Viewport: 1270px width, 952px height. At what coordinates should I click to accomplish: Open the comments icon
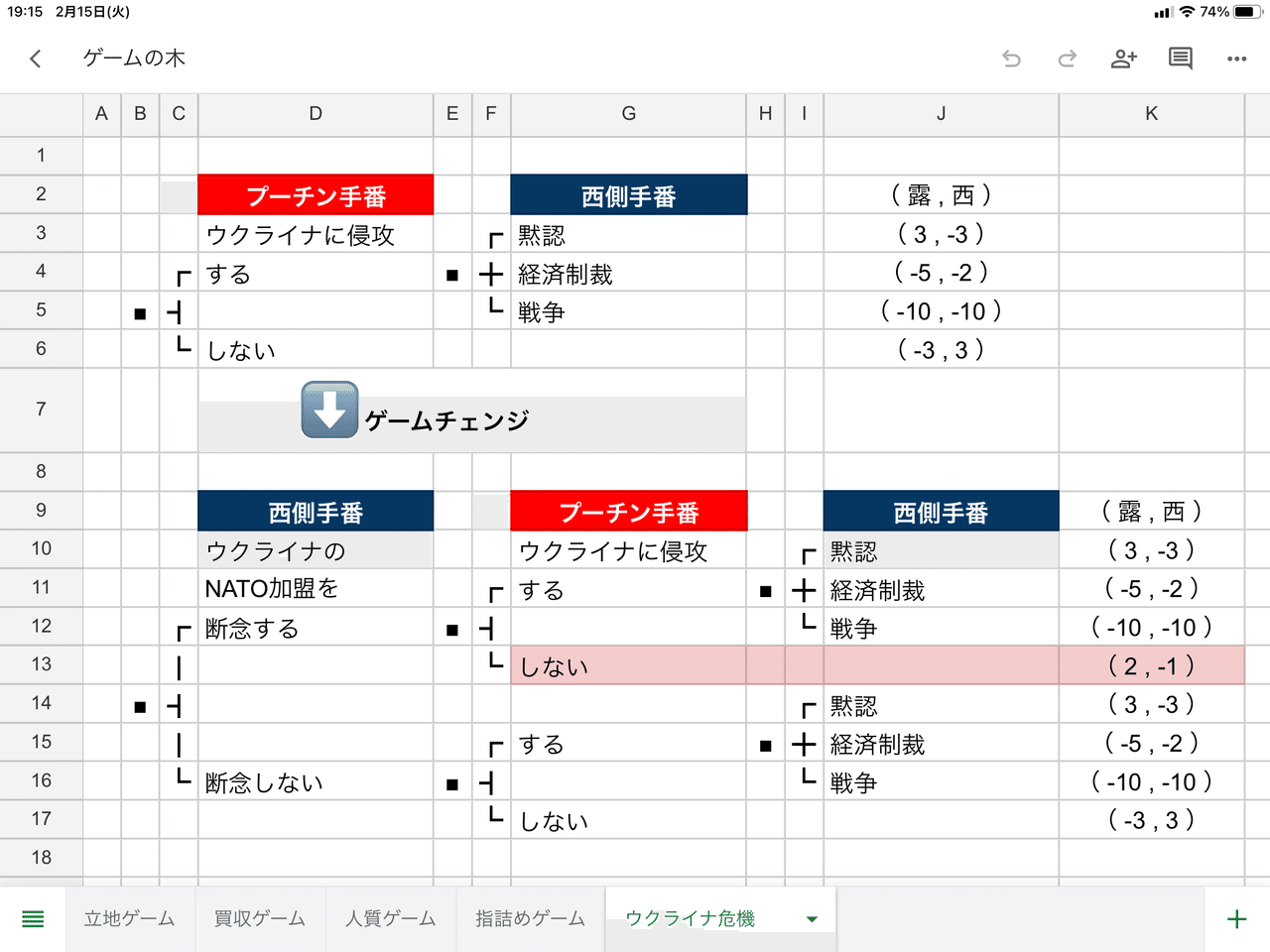coord(1181,59)
